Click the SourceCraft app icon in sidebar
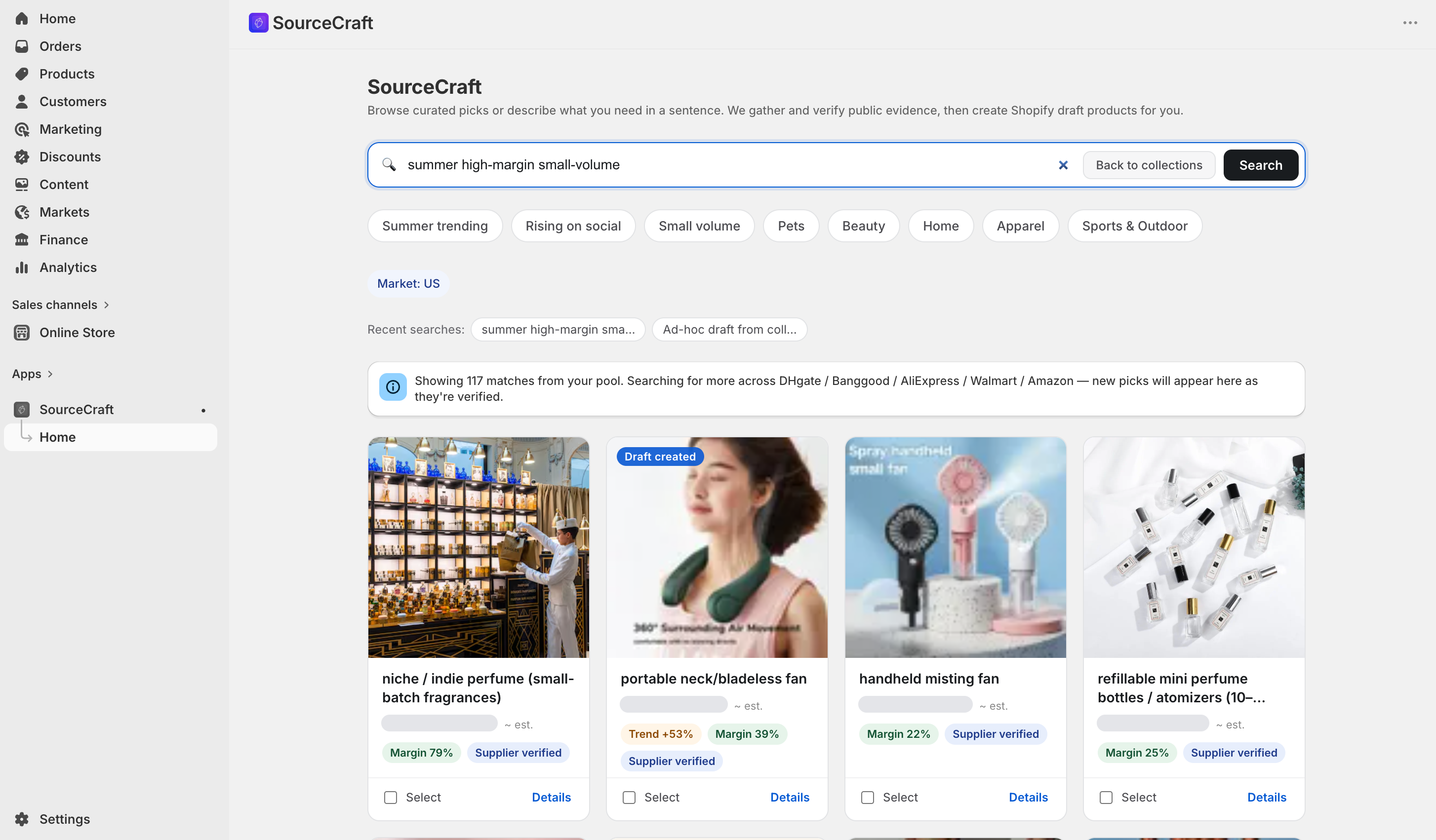 [x=22, y=410]
